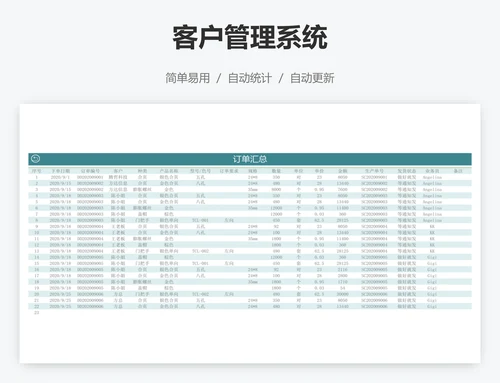Click the 金额 column header
This screenshot has width=500, height=383.
click(x=342, y=171)
